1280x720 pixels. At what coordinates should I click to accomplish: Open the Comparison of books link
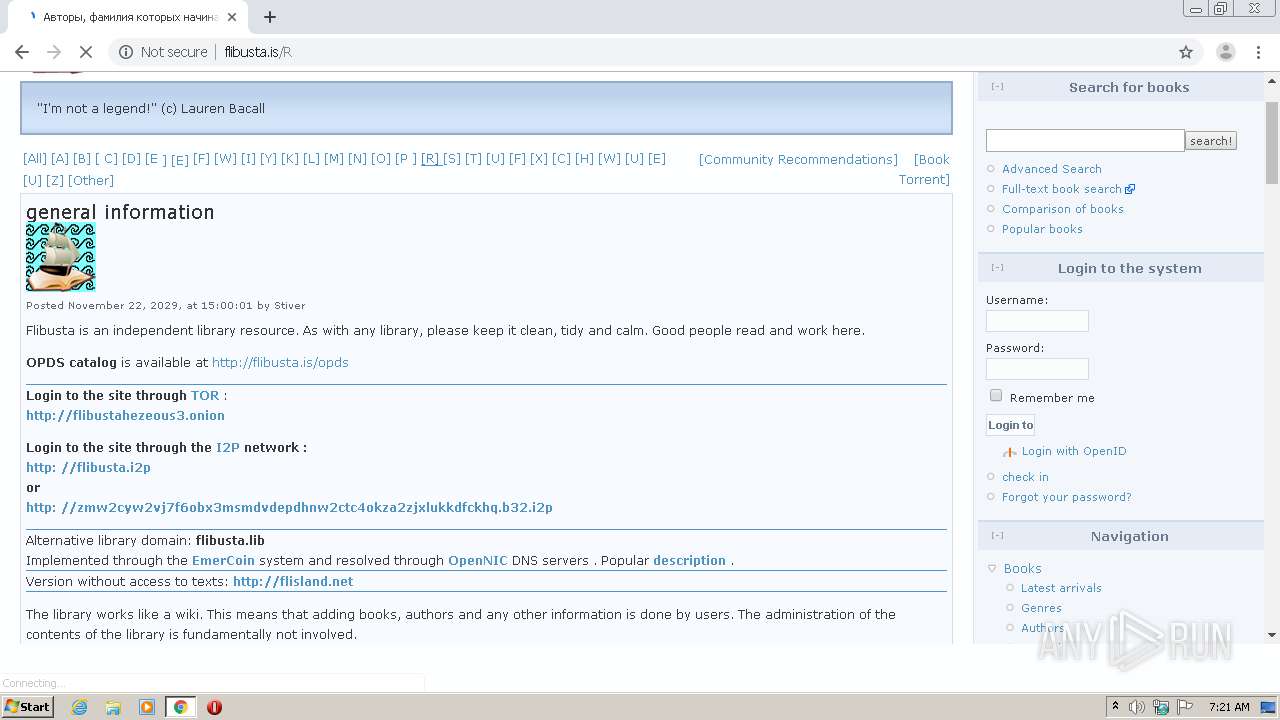pyautogui.click(x=1063, y=209)
